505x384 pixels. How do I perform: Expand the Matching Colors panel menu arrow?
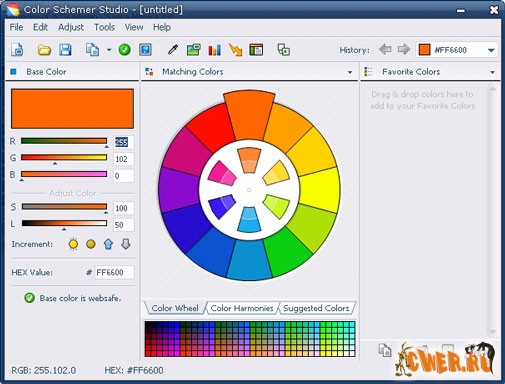pyautogui.click(x=350, y=72)
